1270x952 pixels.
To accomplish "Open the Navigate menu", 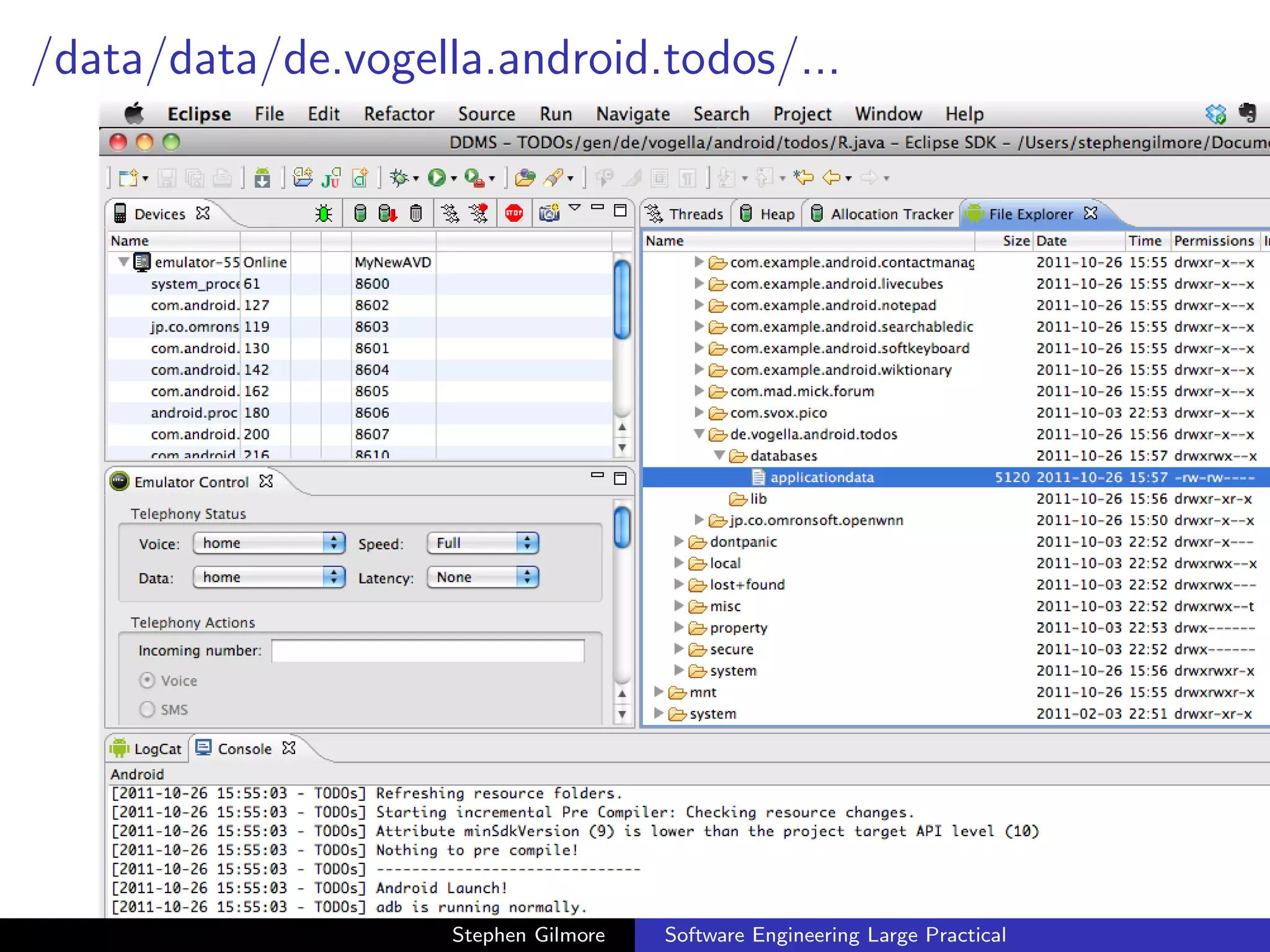I will 633,114.
